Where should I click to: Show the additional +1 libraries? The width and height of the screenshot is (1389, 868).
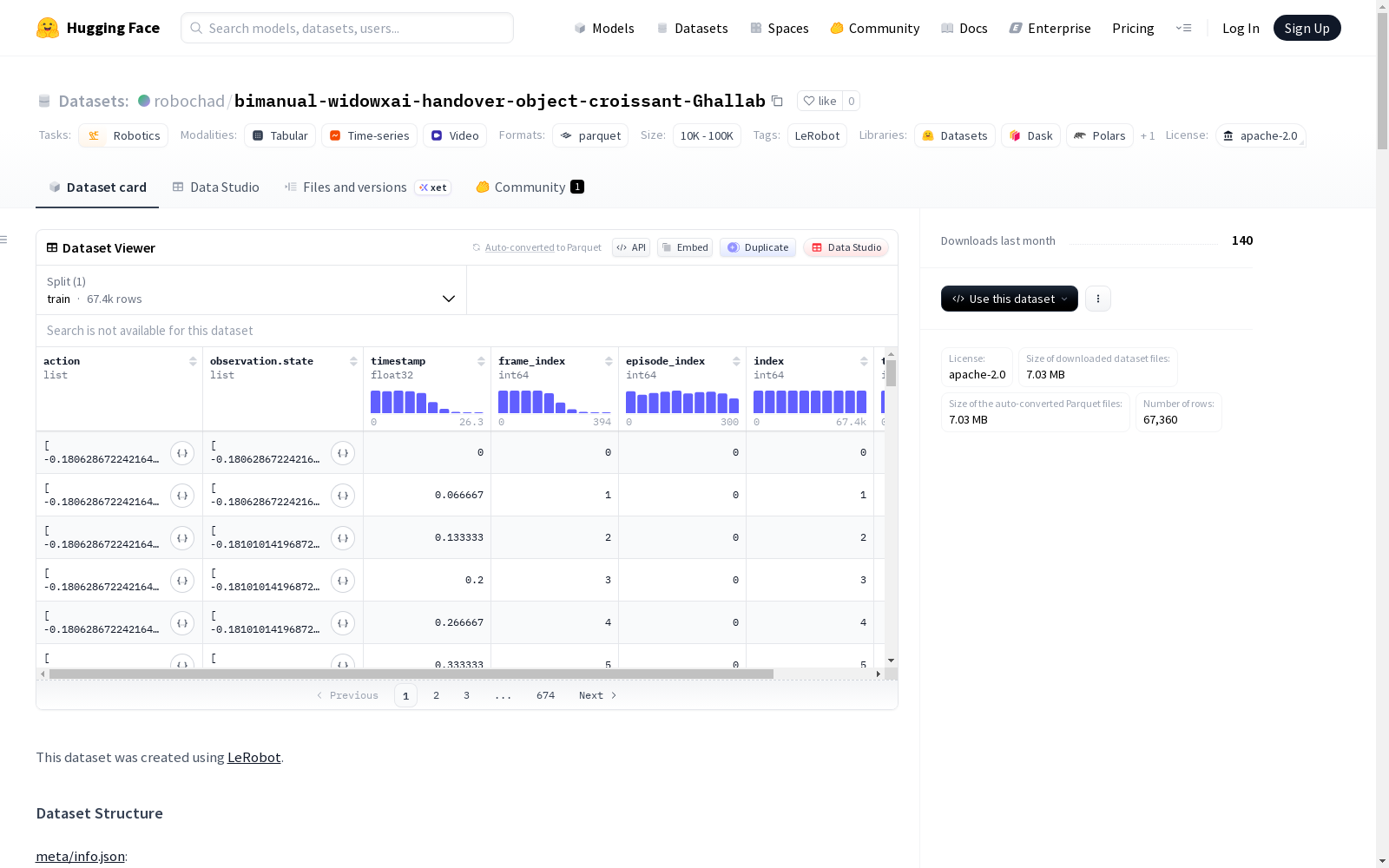click(1148, 135)
